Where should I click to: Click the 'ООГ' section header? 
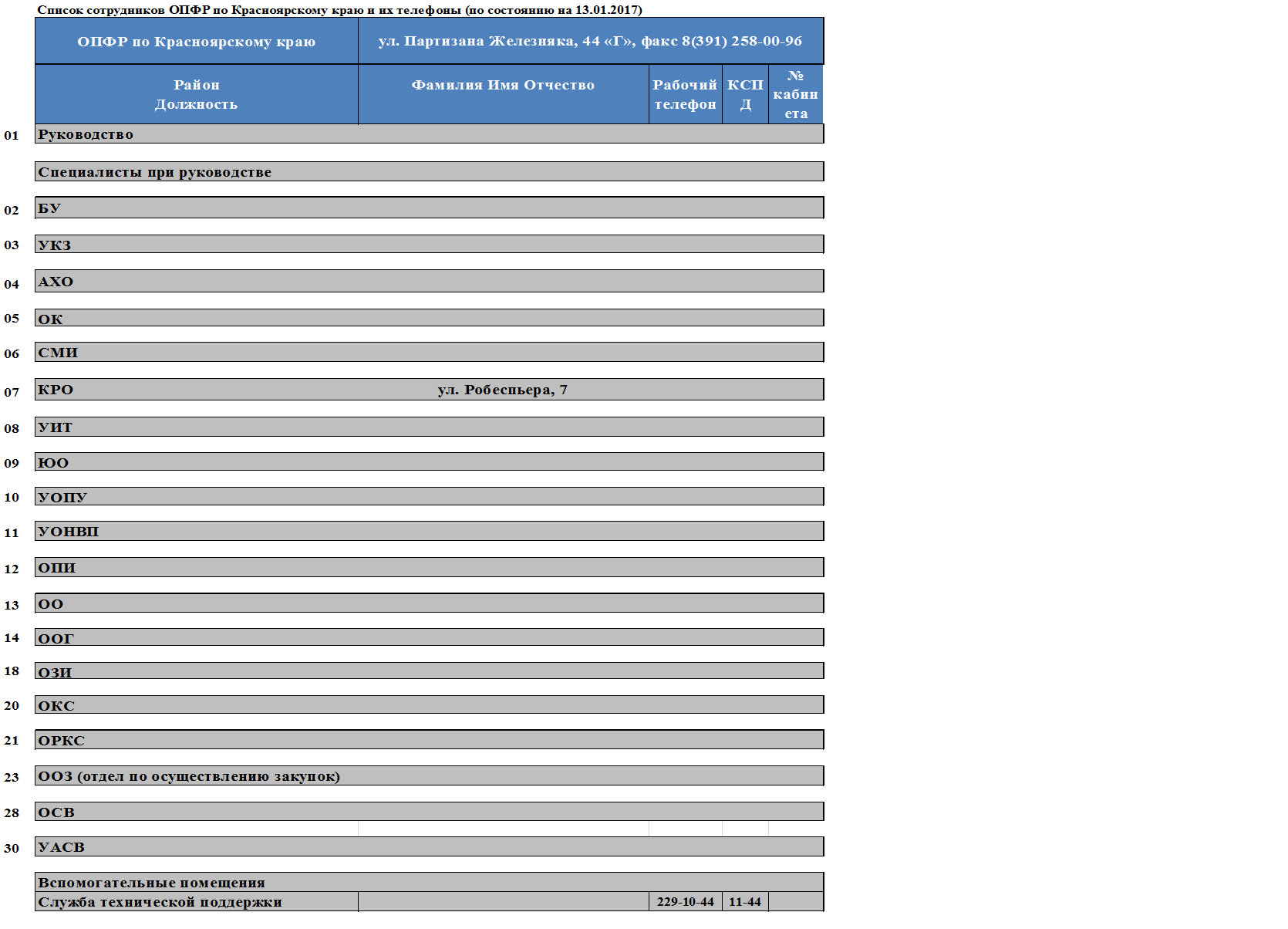(x=56, y=638)
